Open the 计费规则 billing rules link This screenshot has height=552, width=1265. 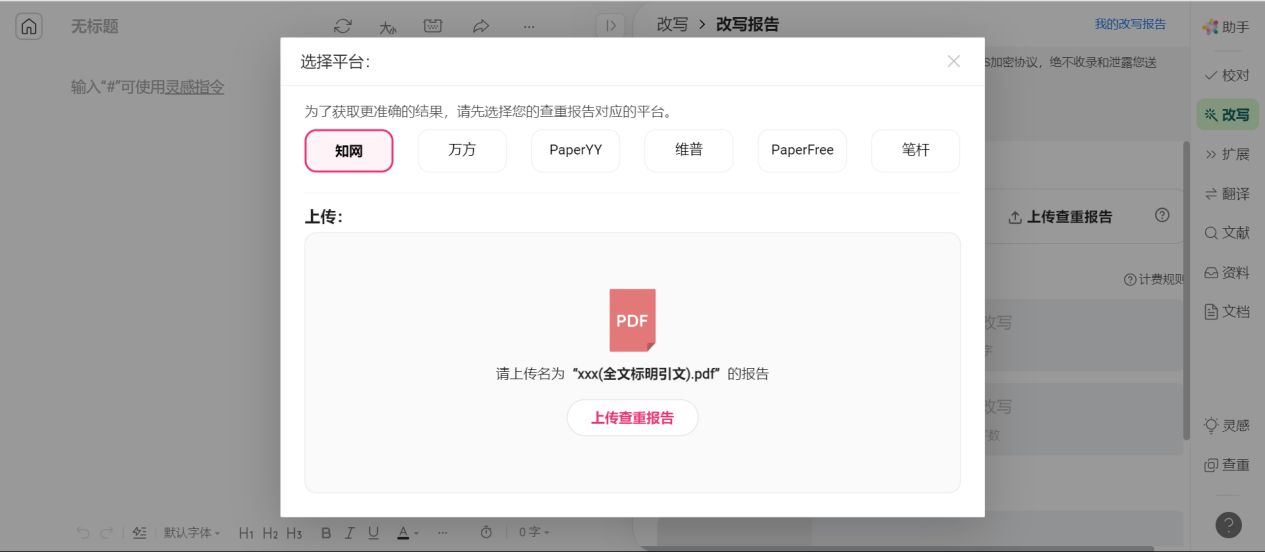click(1154, 280)
